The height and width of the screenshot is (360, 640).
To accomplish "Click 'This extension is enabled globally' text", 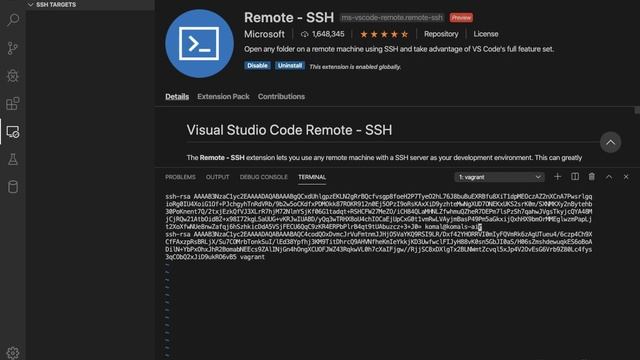I will [x=355, y=67].
